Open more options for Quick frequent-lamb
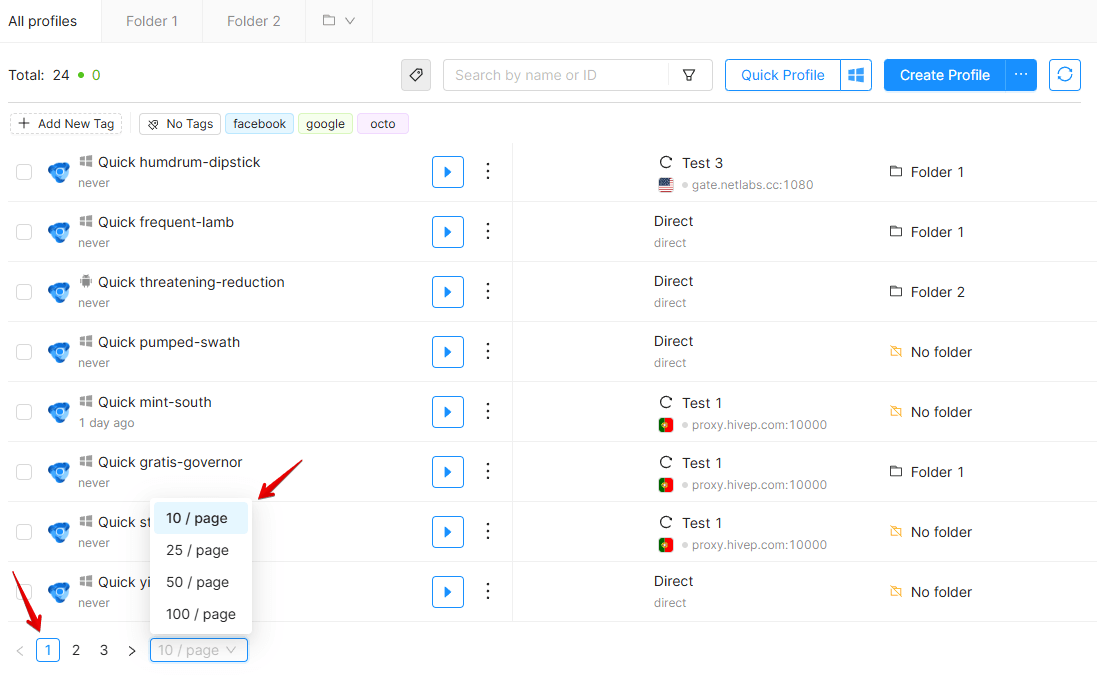 click(x=488, y=232)
